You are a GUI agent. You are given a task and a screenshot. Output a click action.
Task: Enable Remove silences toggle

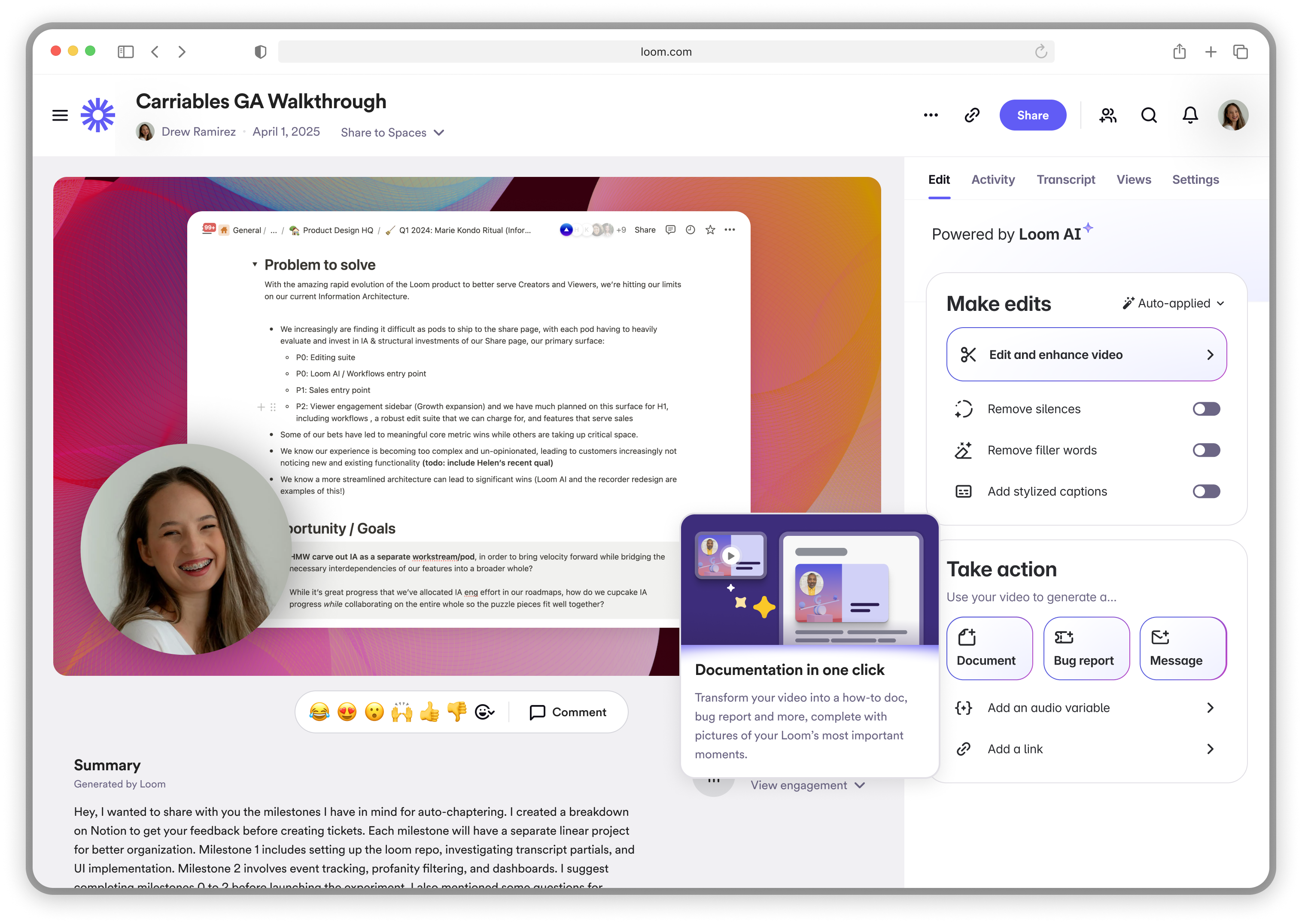(x=1206, y=409)
